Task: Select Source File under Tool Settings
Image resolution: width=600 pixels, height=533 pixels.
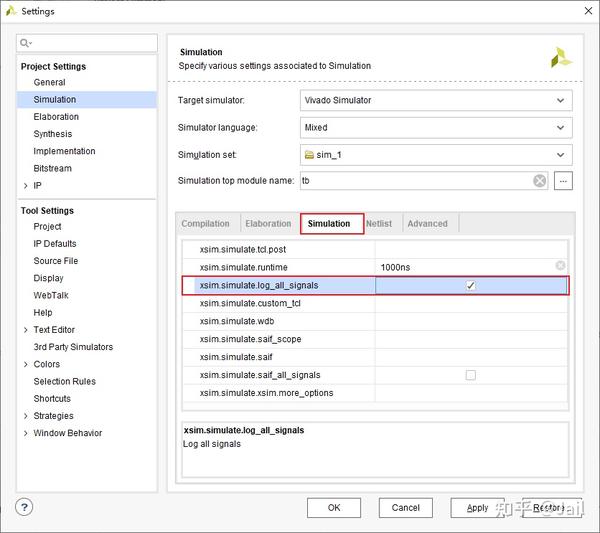Action: click(56, 261)
